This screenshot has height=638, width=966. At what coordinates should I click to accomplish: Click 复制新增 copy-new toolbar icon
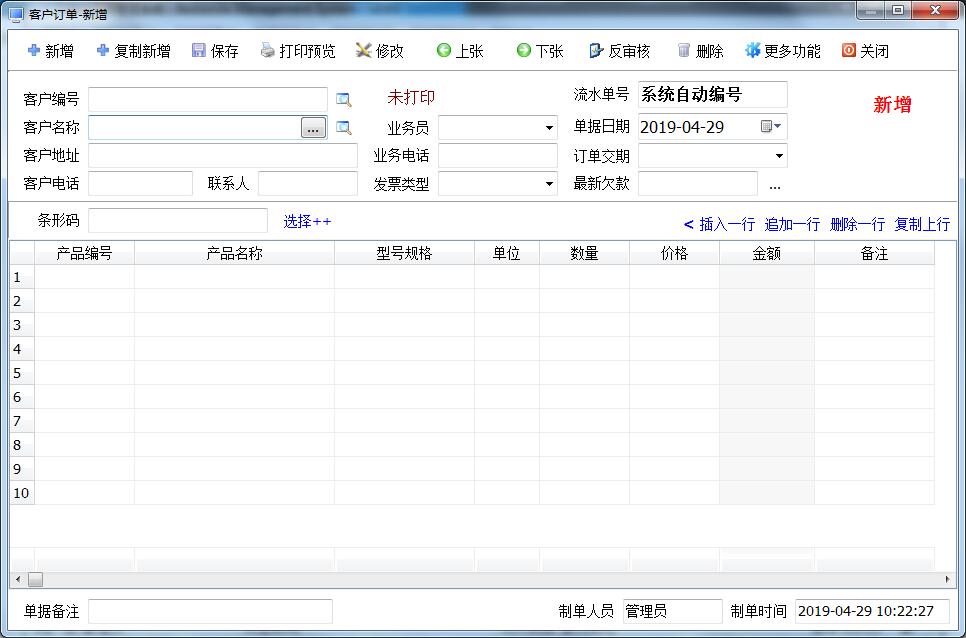[x=103, y=51]
